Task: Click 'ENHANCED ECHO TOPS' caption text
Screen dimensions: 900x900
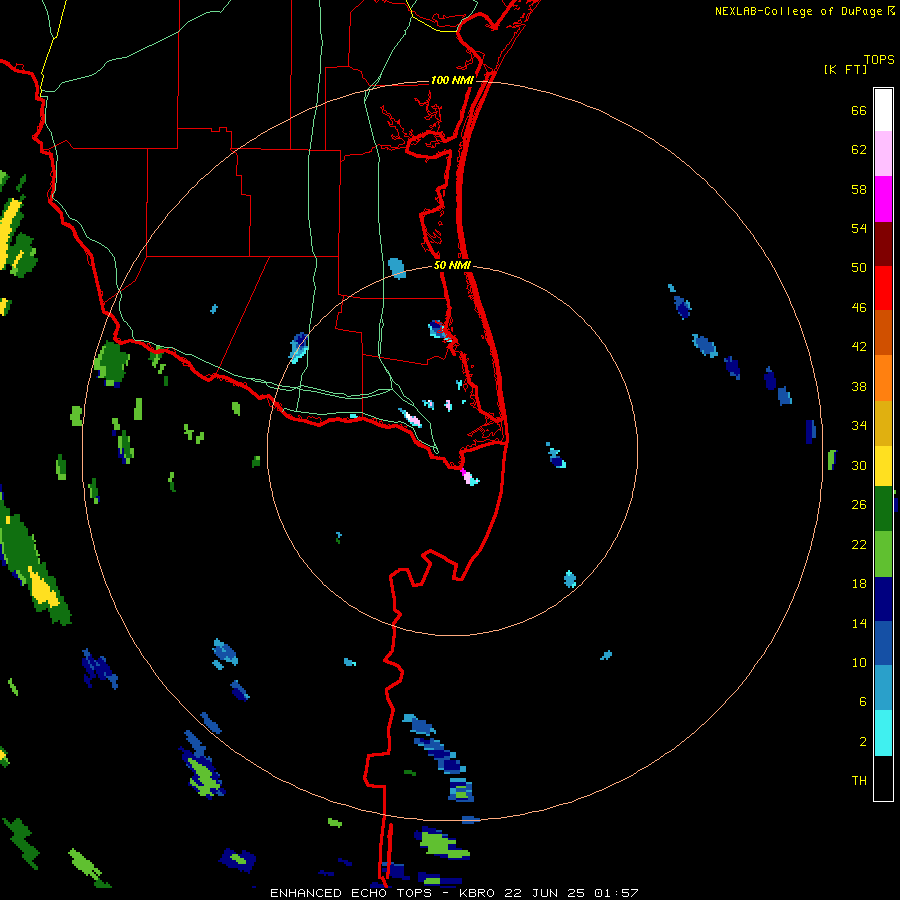Action: [351, 893]
